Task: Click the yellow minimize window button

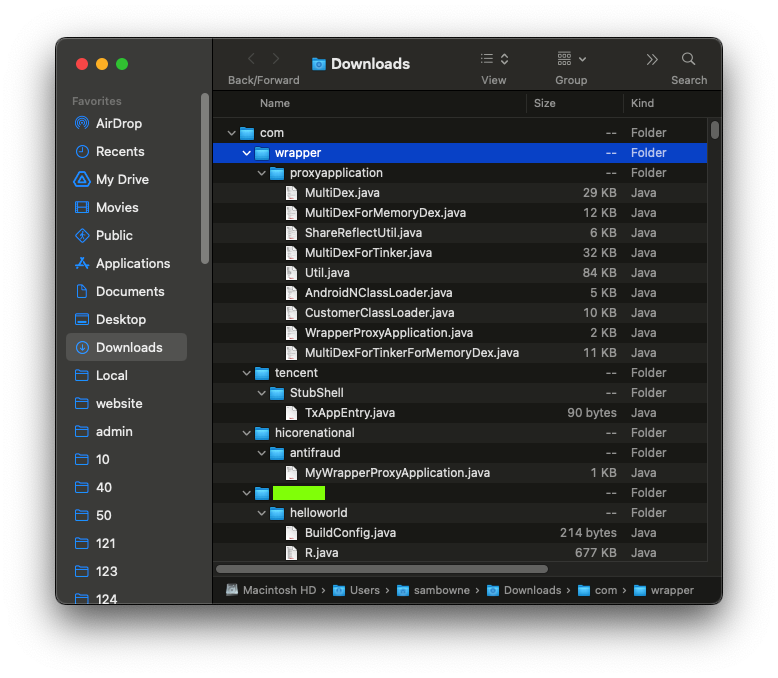Action: 102,64
